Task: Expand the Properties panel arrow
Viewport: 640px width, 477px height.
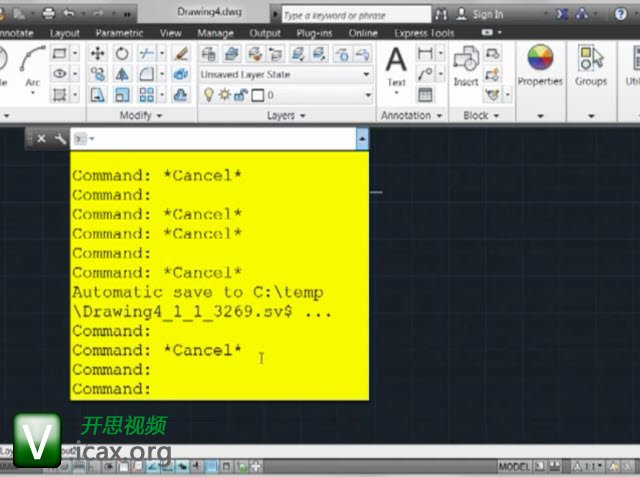Action: 540,116
